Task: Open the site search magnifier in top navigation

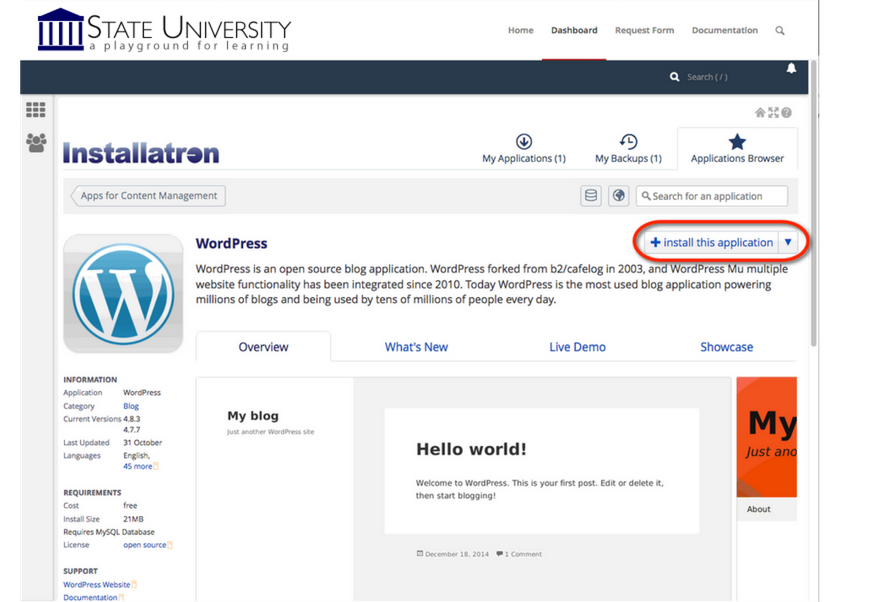Action: [x=780, y=31]
